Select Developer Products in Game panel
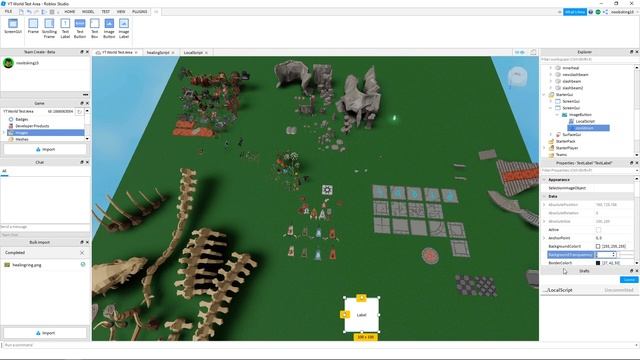The height and width of the screenshot is (360, 640). click(x=32, y=126)
